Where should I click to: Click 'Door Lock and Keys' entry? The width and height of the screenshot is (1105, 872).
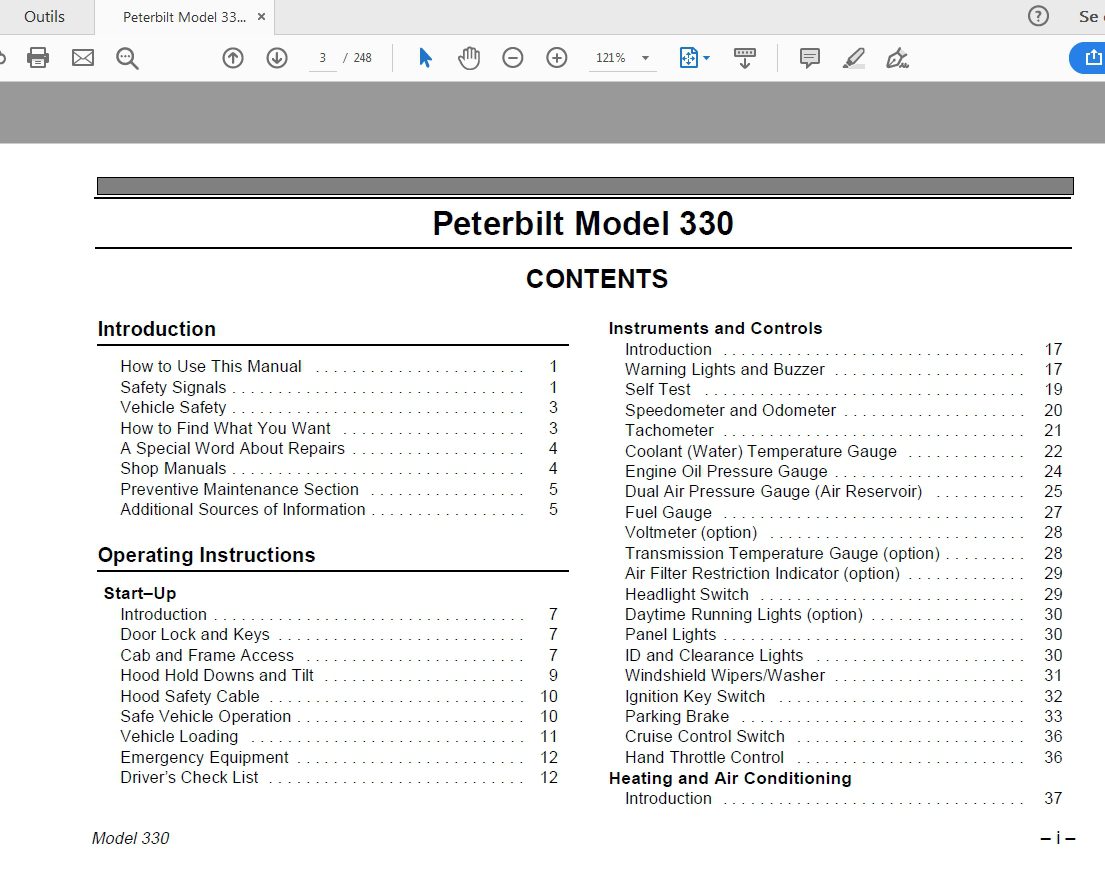195,634
